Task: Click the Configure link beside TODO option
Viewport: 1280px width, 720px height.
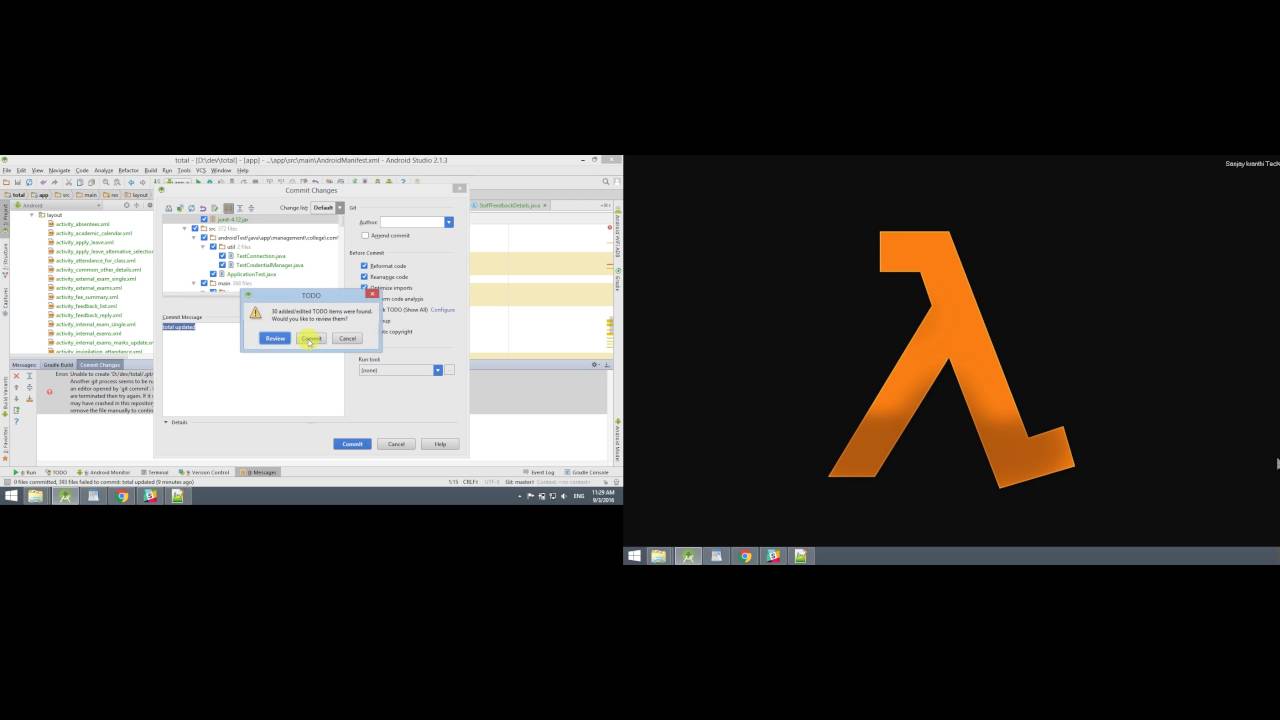Action: [x=443, y=310]
